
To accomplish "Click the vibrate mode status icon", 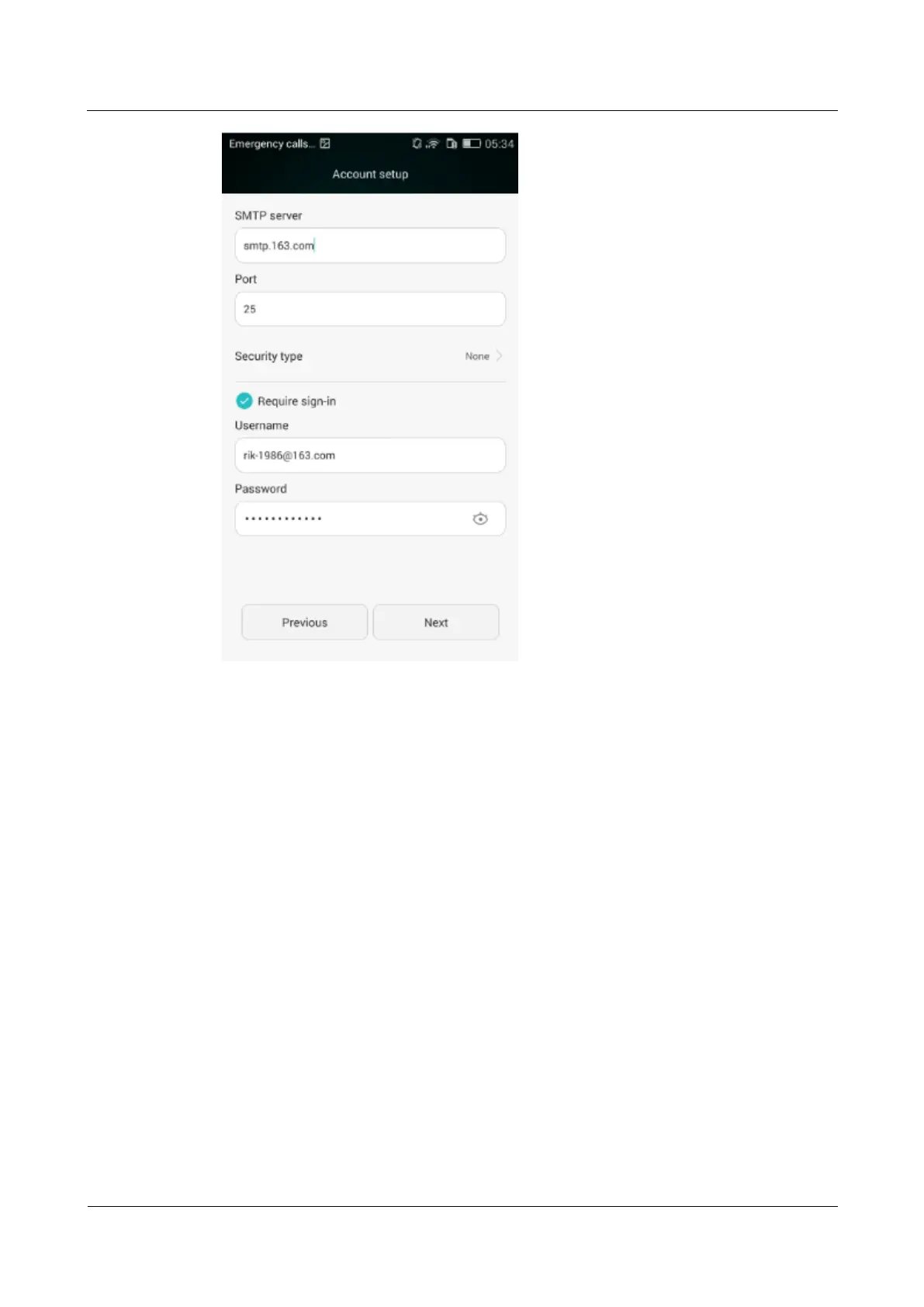I will pos(417,144).
